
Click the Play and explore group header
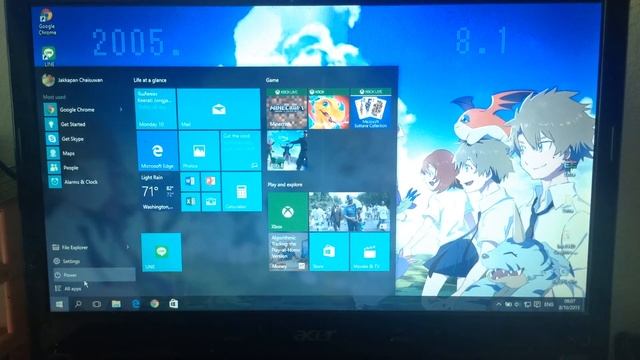(285, 185)
